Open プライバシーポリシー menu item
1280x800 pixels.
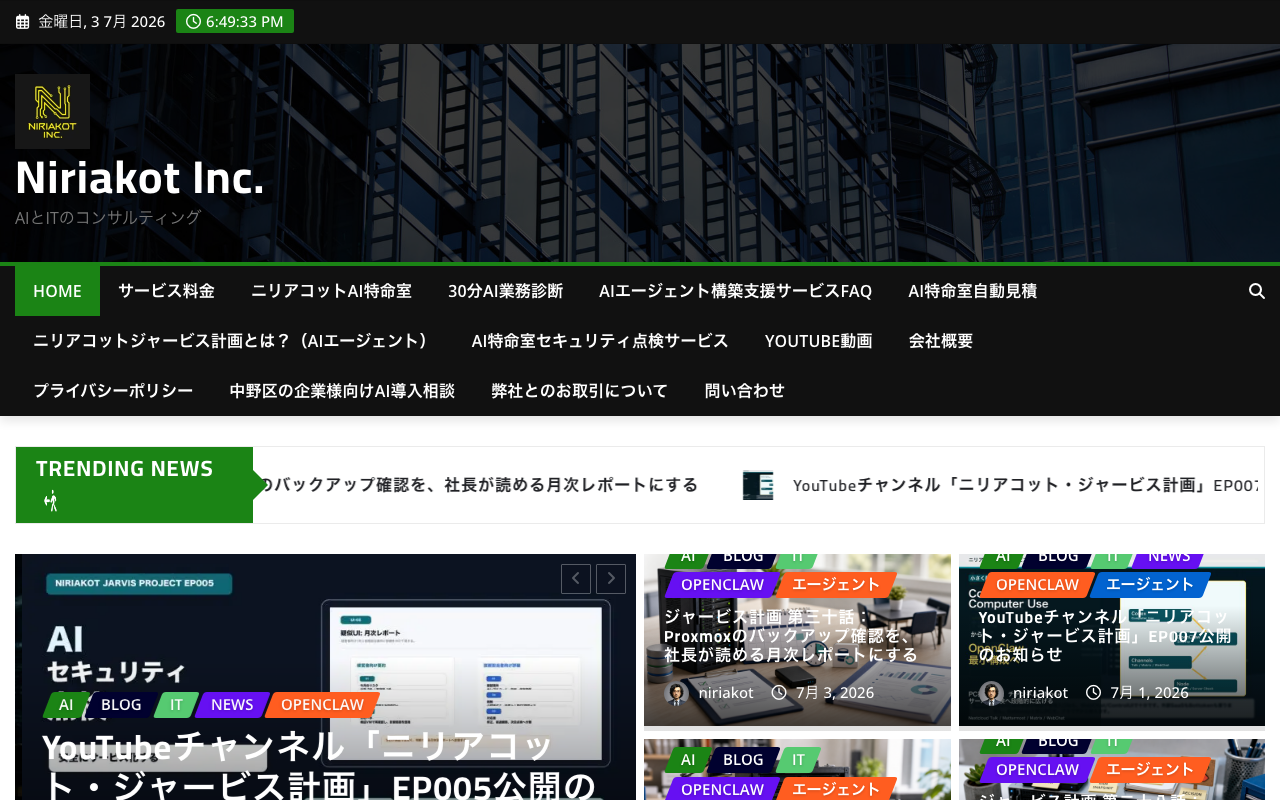coord(113,391)
